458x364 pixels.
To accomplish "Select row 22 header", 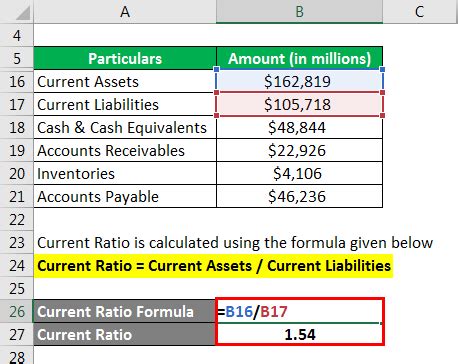I will click(x=17, y=219).
